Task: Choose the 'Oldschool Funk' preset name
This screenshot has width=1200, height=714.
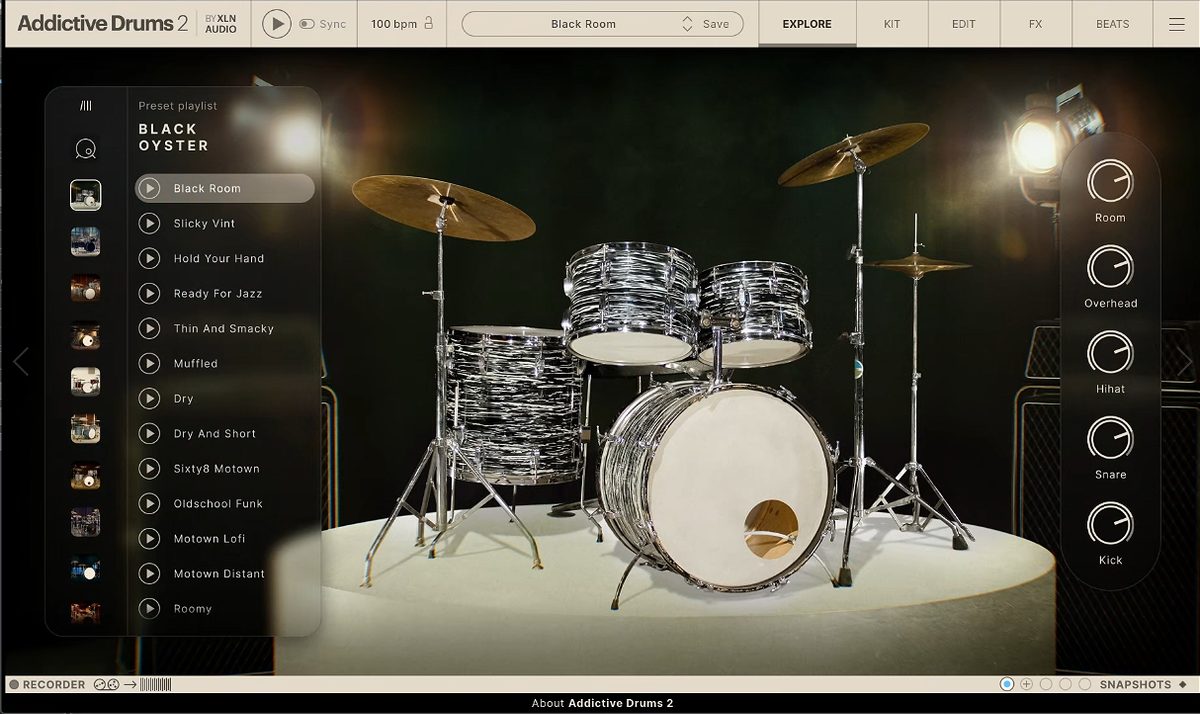Action: click(218, 504)
